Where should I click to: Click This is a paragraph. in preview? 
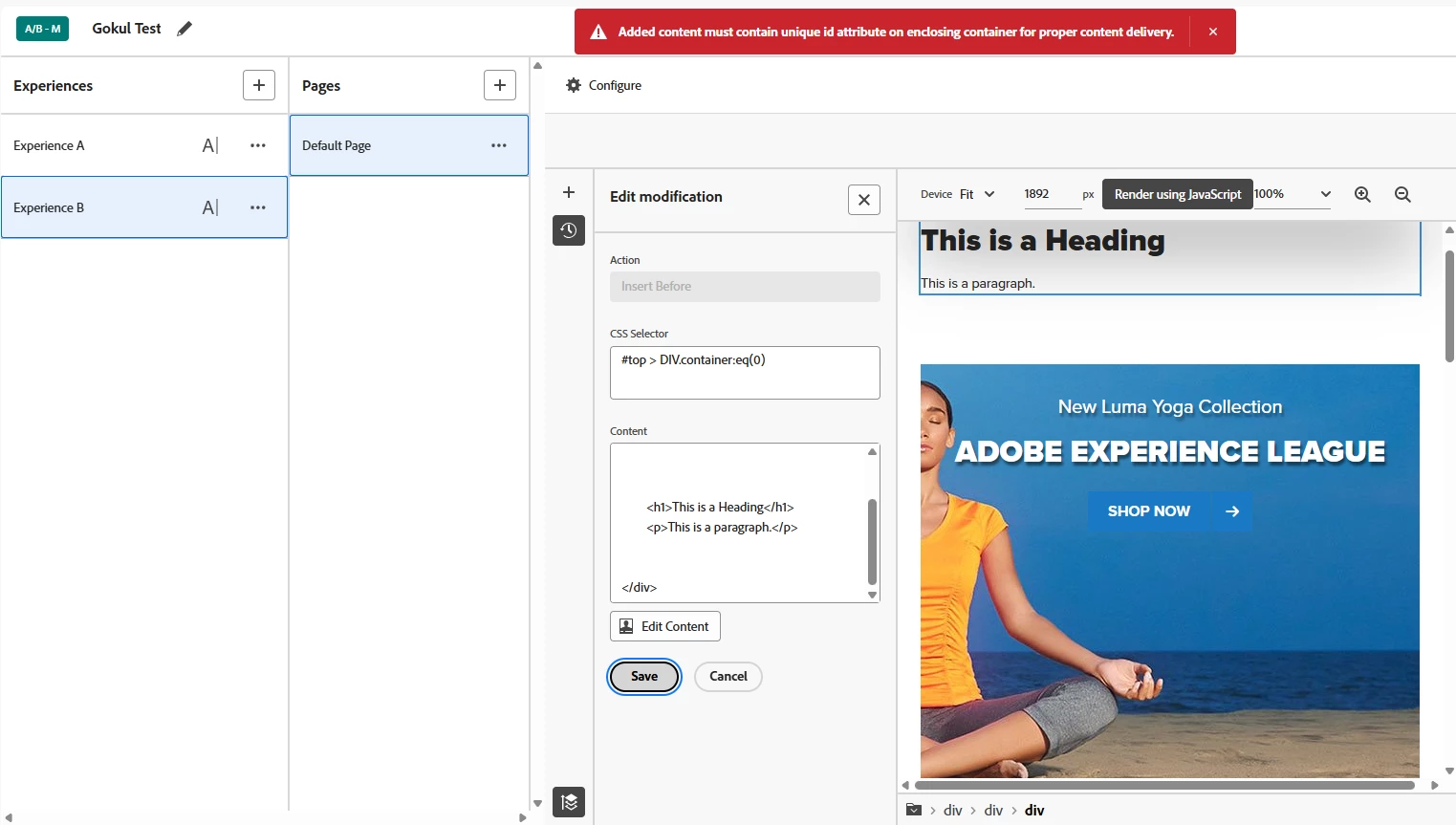(x=978, y=284)
